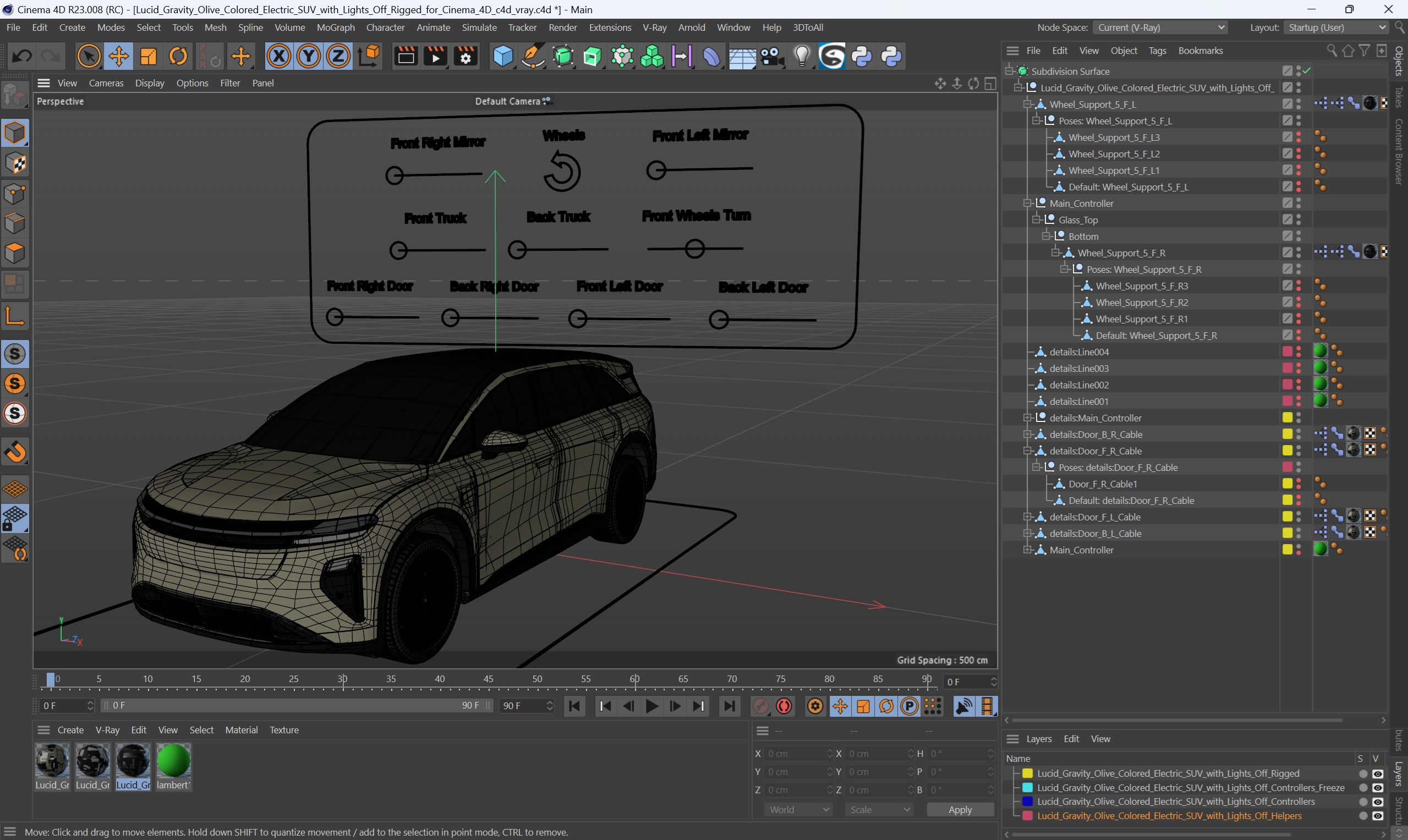This screenshot has height=840, width=1408.
Task: Expand details:Door_B_R_Cable tree node
Action: [1028, 434]
